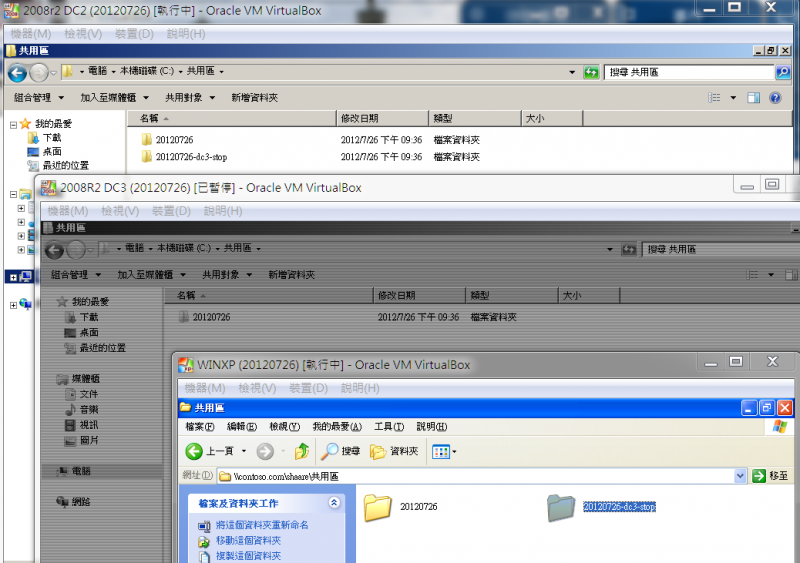Viewport: 800px width, 563px height.
Task: Click 移動這個資料夾 link
Action: click(x=248, y=541)
